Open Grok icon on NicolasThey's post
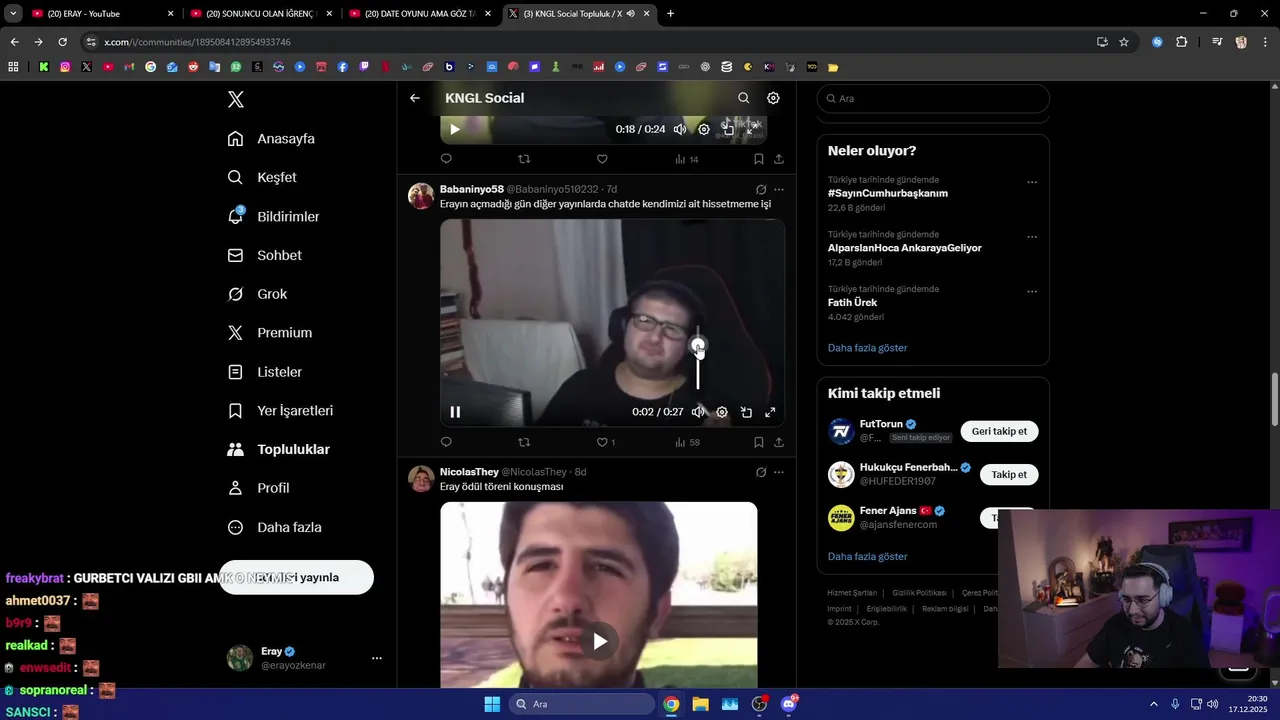1280x720 pixels. (x=761, y=472)
